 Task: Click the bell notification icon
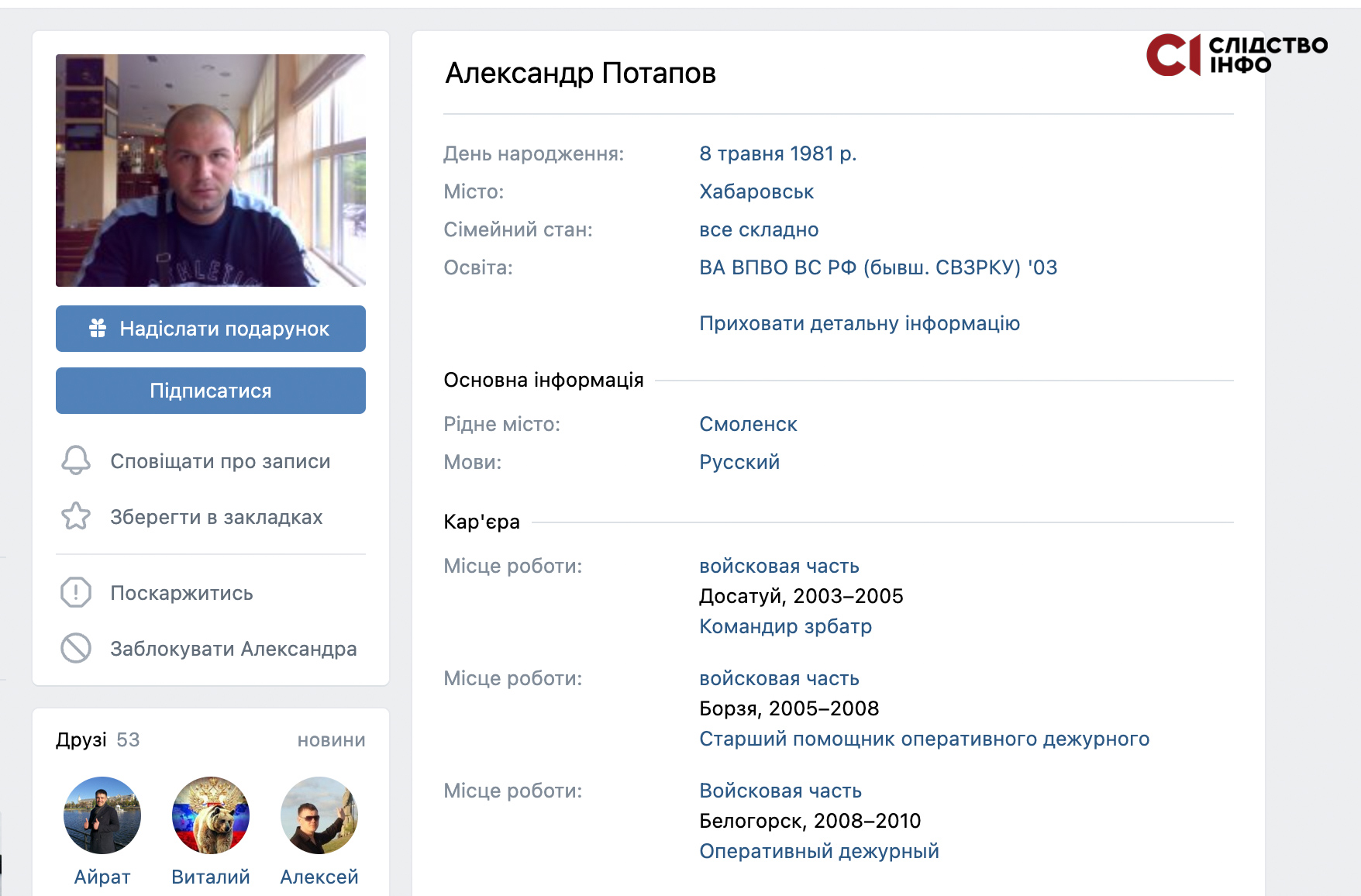[76, 460]
